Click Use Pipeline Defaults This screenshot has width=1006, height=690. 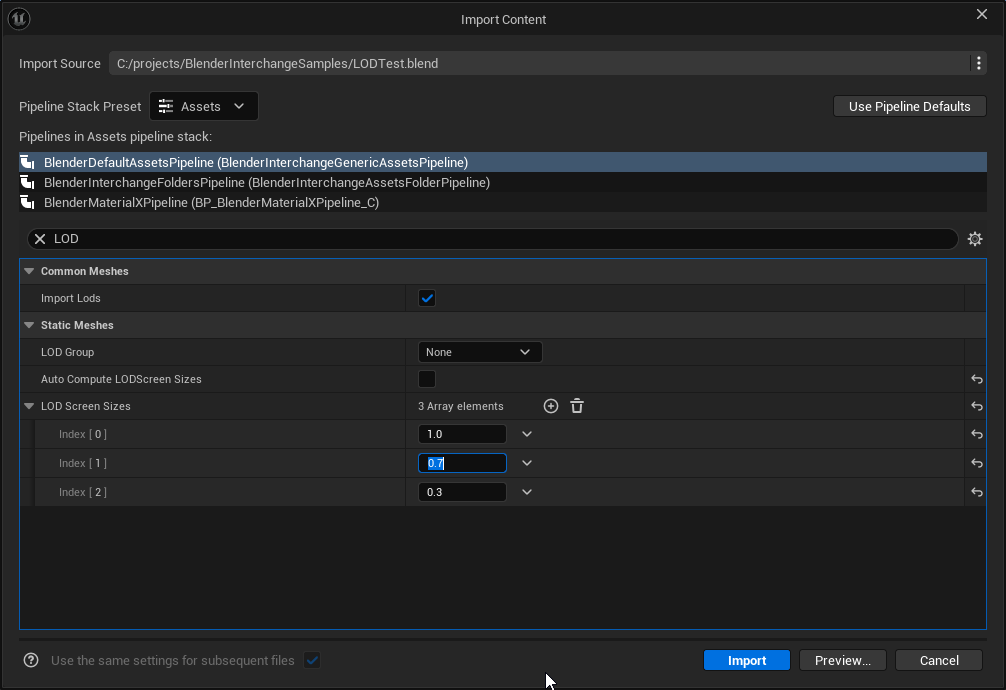(x=909, y=106)
